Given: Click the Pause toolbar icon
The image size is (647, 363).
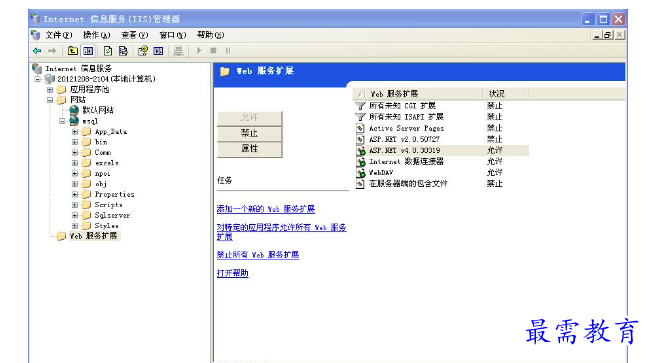Looking at the screenshot, I should 228,51.
